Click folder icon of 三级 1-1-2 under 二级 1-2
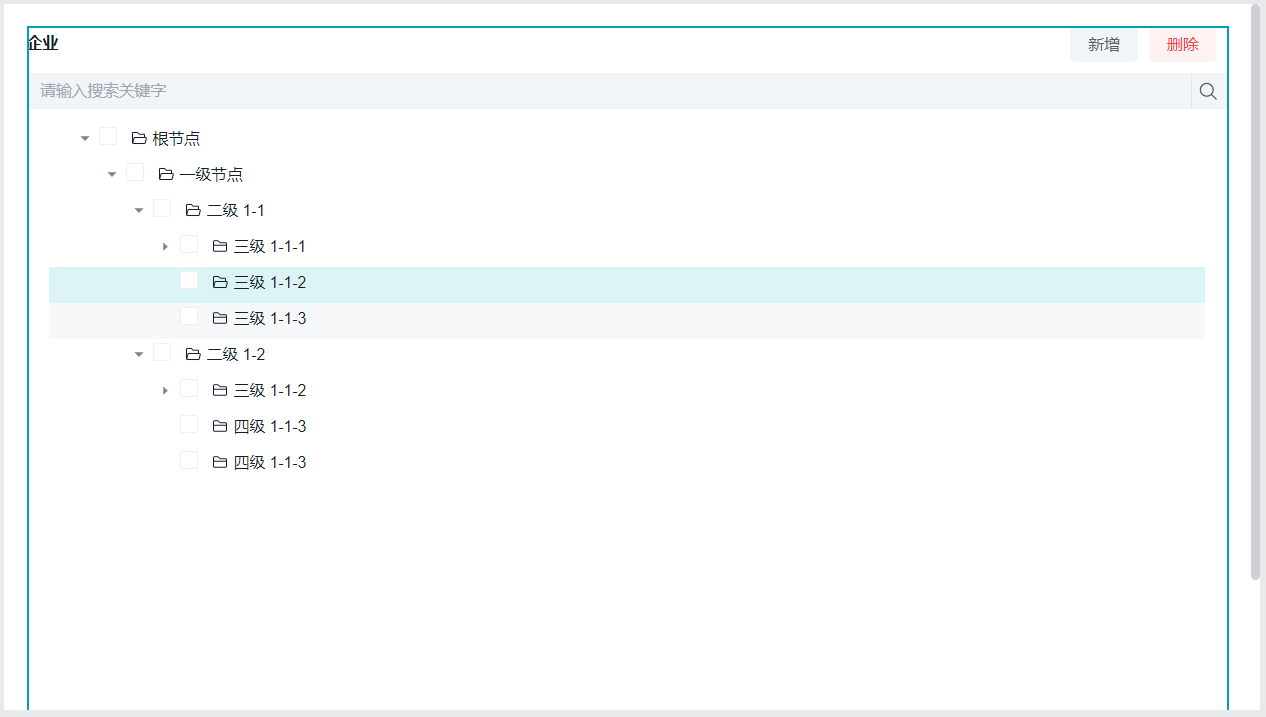The height and width of the screenshot is (717, 1266). pyautogui.click(x=220, y=390)
